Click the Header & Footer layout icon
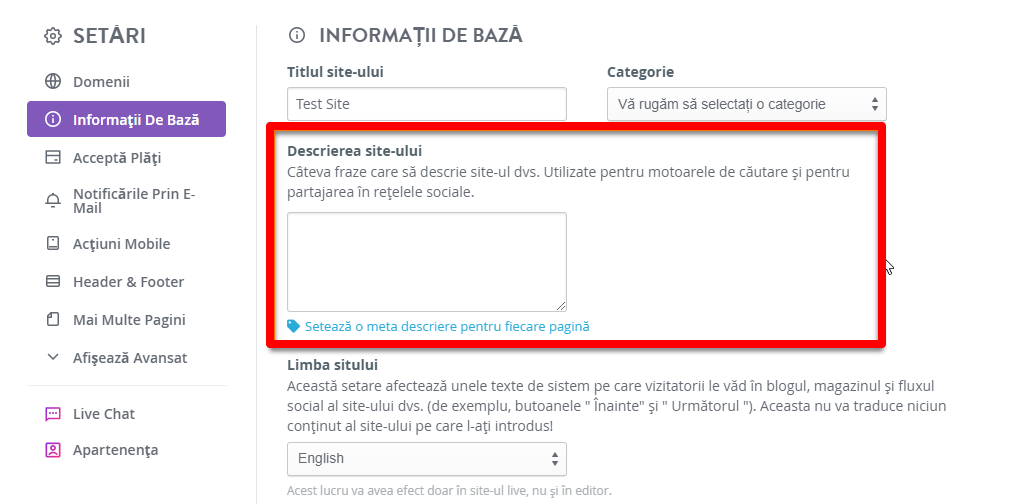1013x504 pixels. pyautogui.click(x=52, y=282)
